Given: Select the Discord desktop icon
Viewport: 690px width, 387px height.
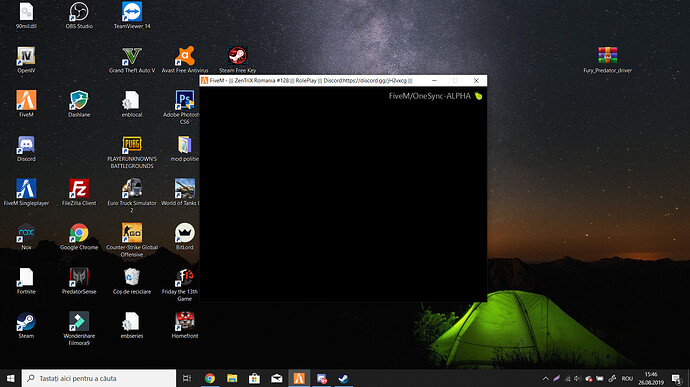Looking at the screenshot, I should pos(26,148).
